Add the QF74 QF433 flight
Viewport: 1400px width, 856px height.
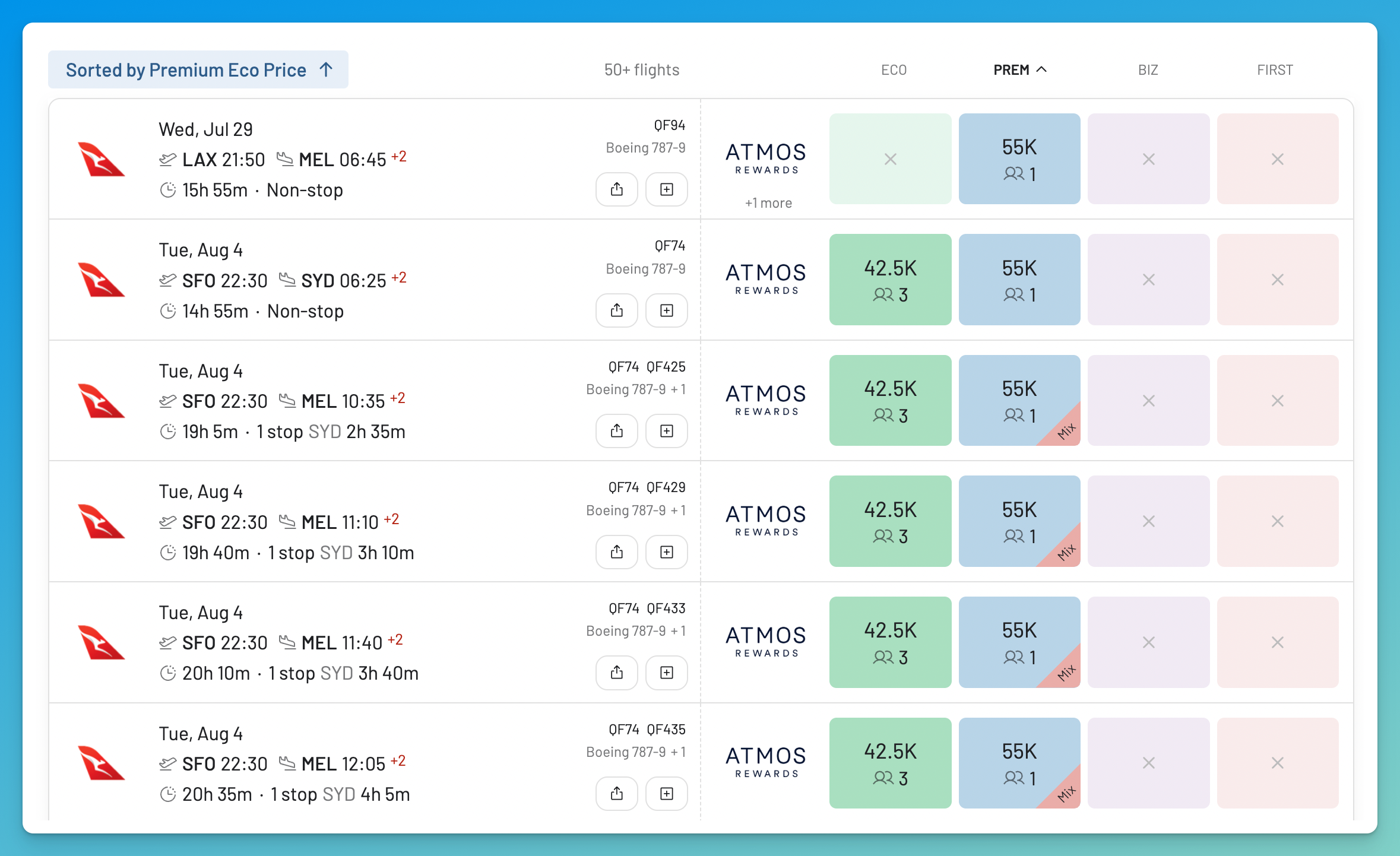(667, 673)
